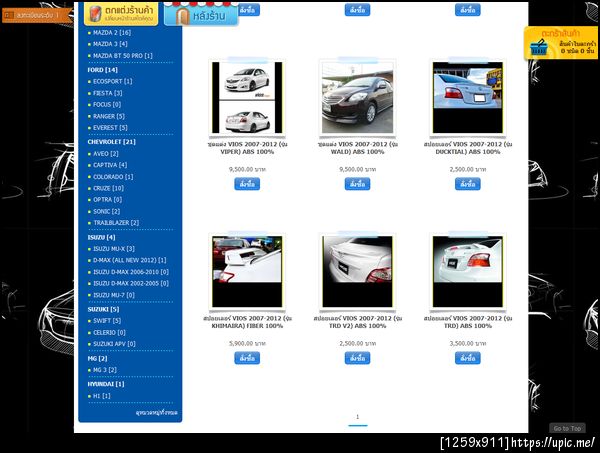Image resolution: width=600 pixels, height=453 pixels.
Task: Click the top-center order button above WALD
Action: [x=357, y=10]
